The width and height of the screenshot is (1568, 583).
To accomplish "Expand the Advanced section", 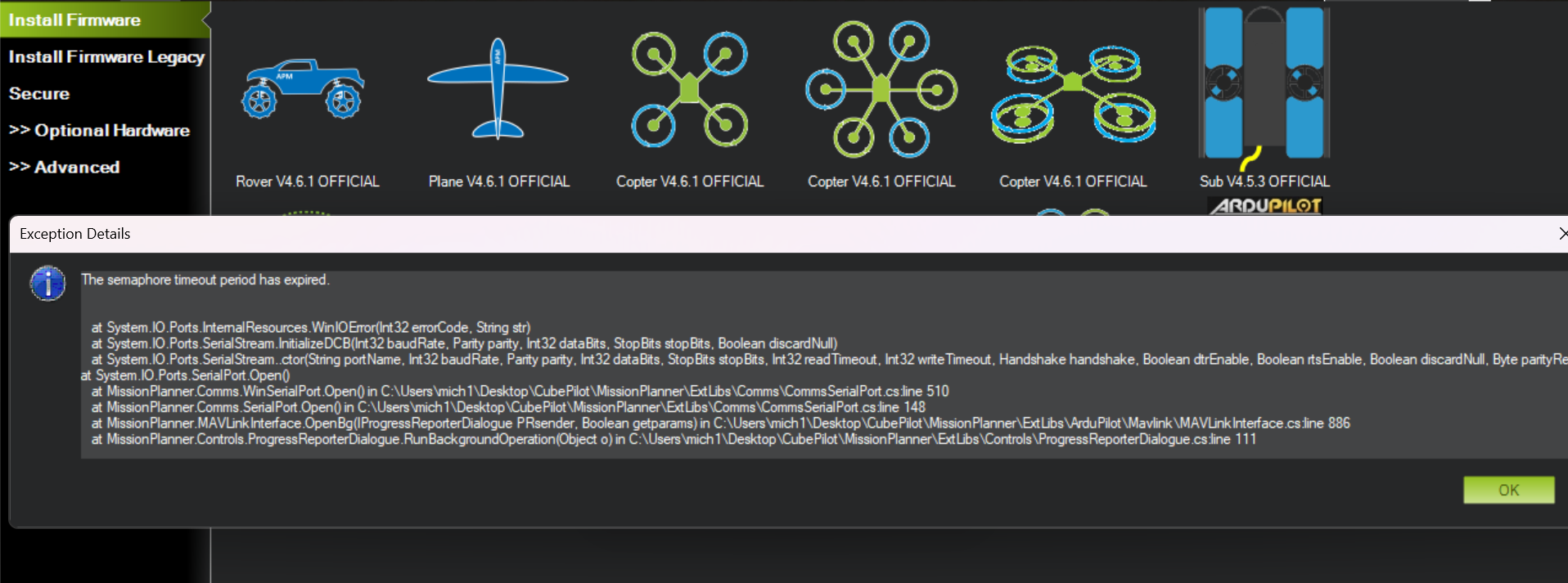I will pos(64,167).
